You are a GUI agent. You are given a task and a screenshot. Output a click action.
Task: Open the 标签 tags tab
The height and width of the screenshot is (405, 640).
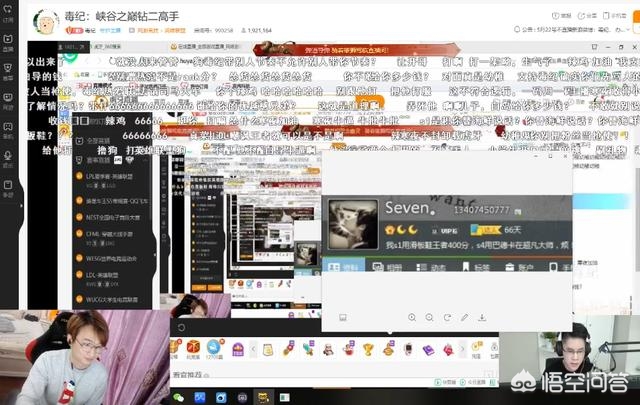(476, 267)
